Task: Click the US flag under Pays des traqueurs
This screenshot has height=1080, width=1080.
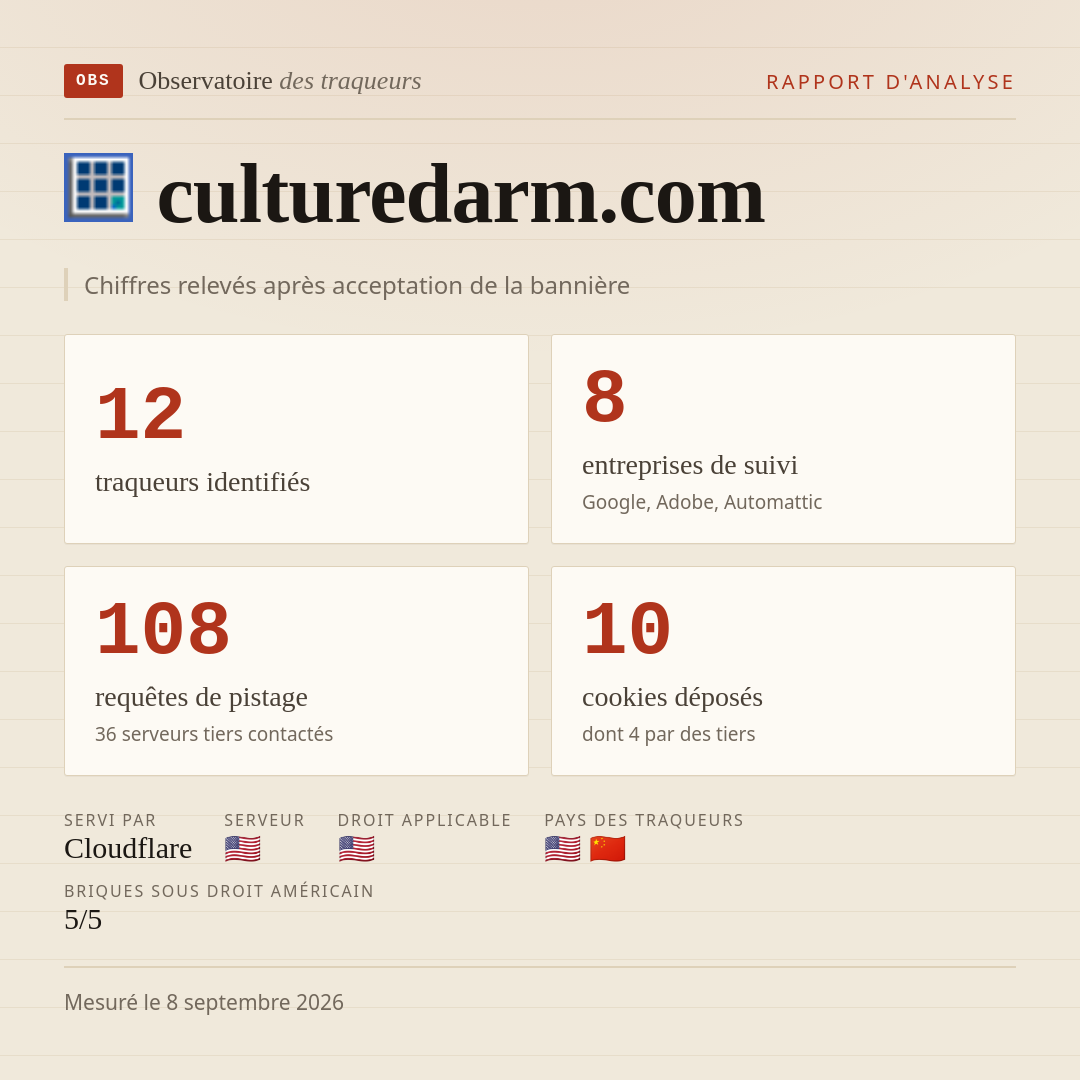Action: coord(562,849)
